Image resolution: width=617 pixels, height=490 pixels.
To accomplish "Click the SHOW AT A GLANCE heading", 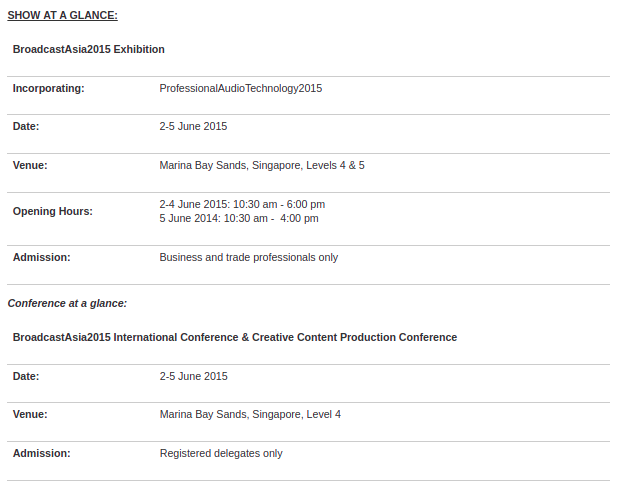I will coord(63,15).
